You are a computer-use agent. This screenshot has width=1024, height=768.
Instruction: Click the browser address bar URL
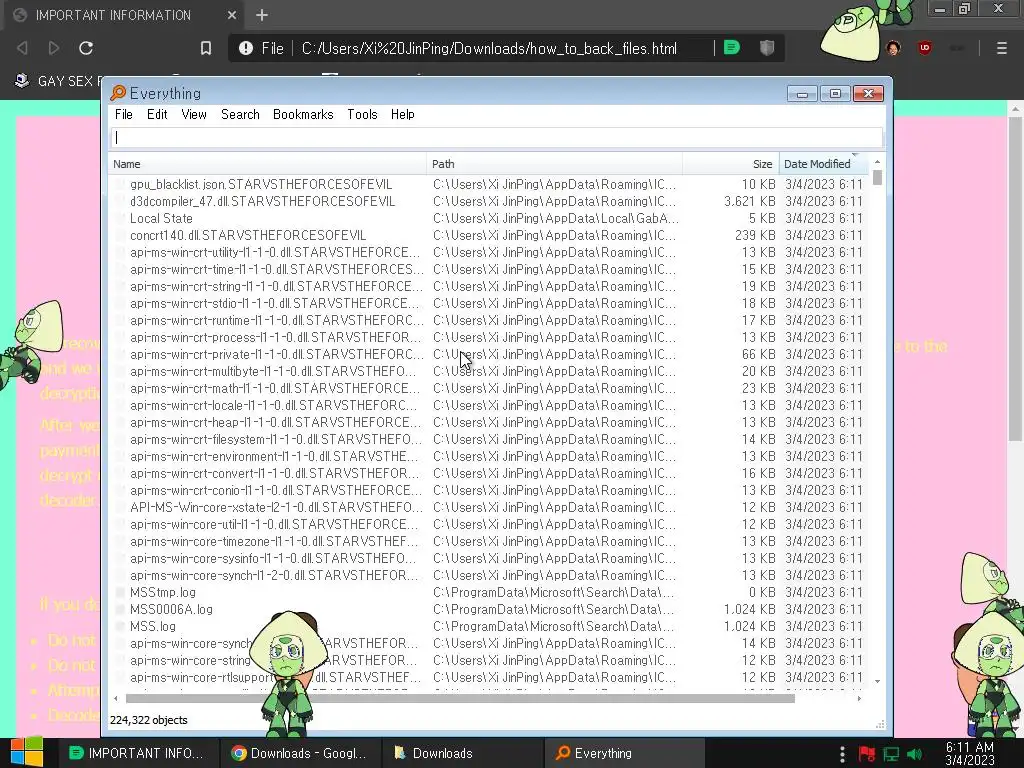point(489,48)
